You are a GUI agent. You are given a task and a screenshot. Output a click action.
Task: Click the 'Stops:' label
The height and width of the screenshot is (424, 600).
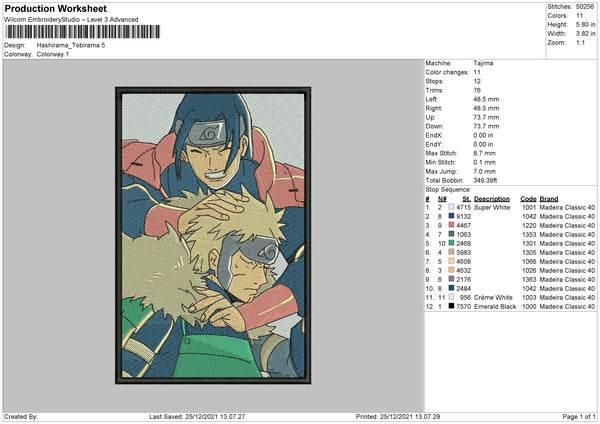pyautogui.click(x=435, y=81)
